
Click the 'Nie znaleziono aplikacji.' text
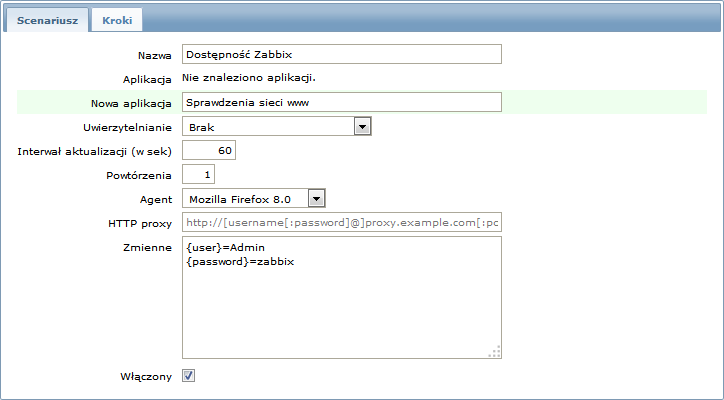tap(249, 78)
